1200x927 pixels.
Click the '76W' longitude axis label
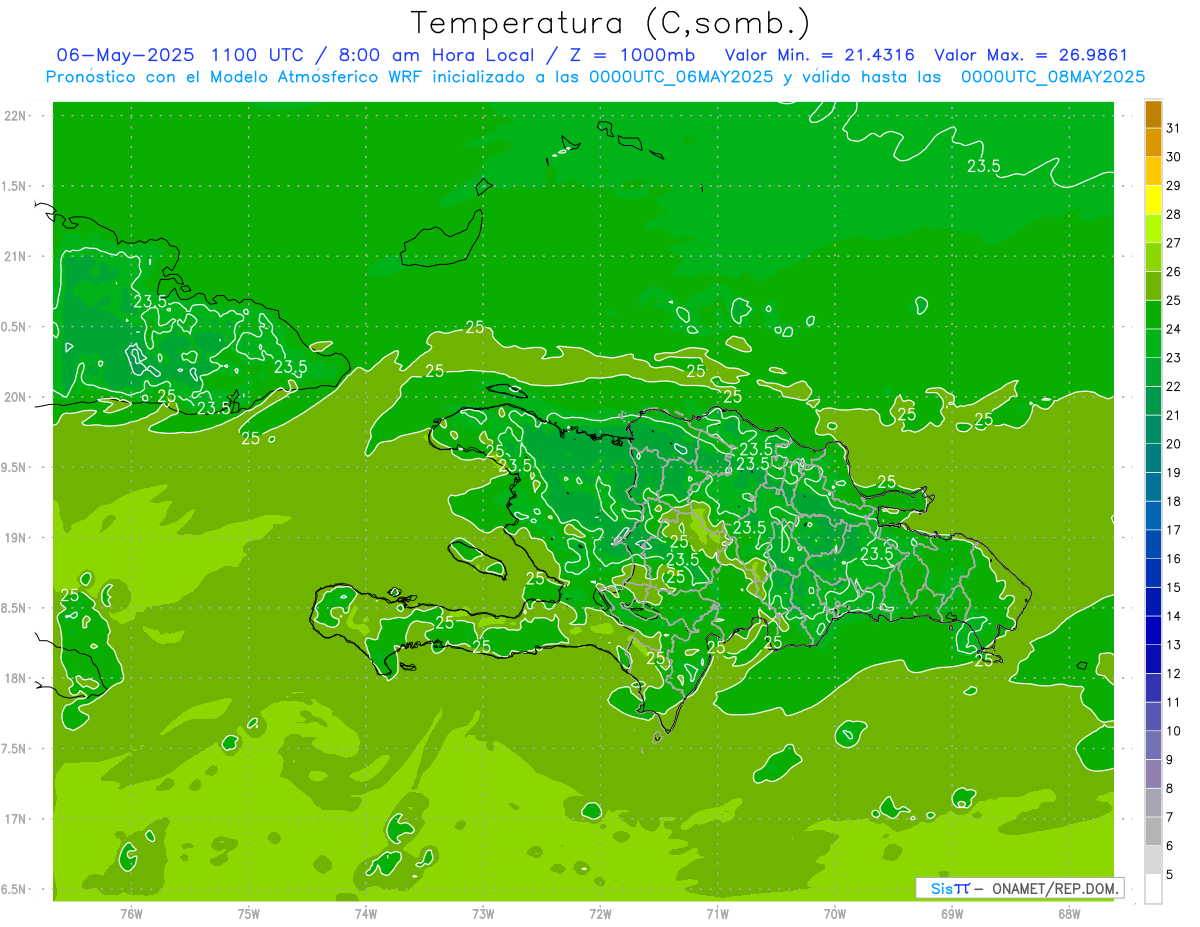coord(131,914)
